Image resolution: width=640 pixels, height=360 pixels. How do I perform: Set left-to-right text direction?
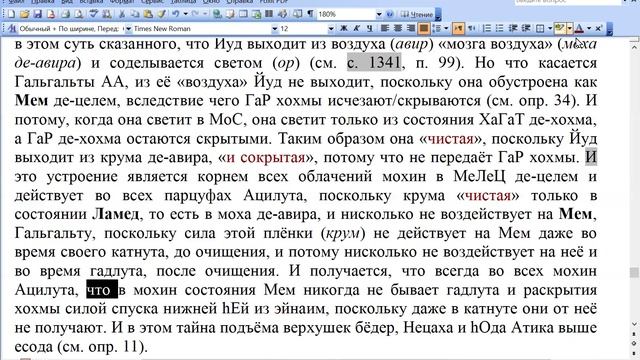click(x=458, y=28)
